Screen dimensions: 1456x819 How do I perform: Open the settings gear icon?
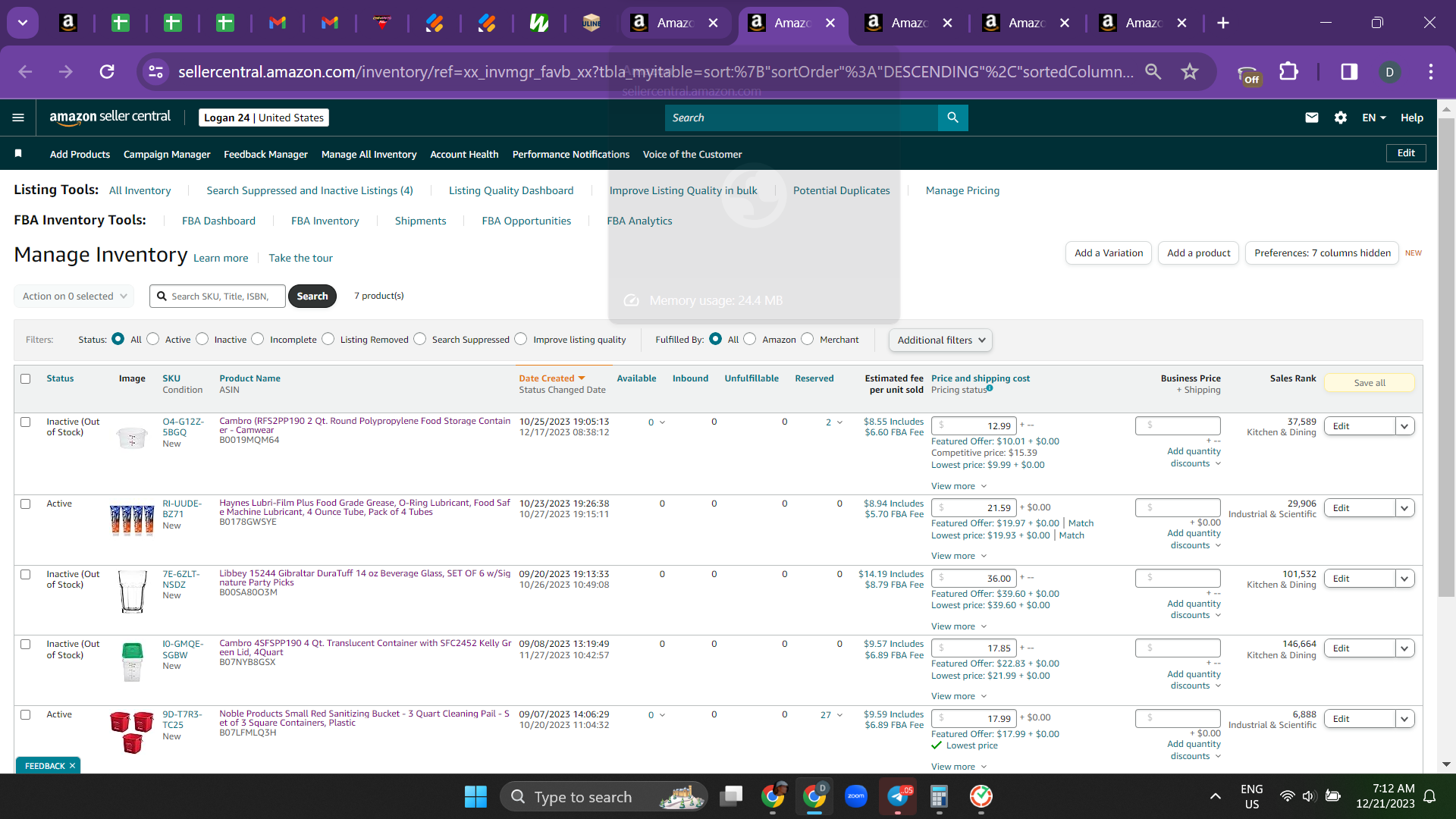pos(1341,118)
